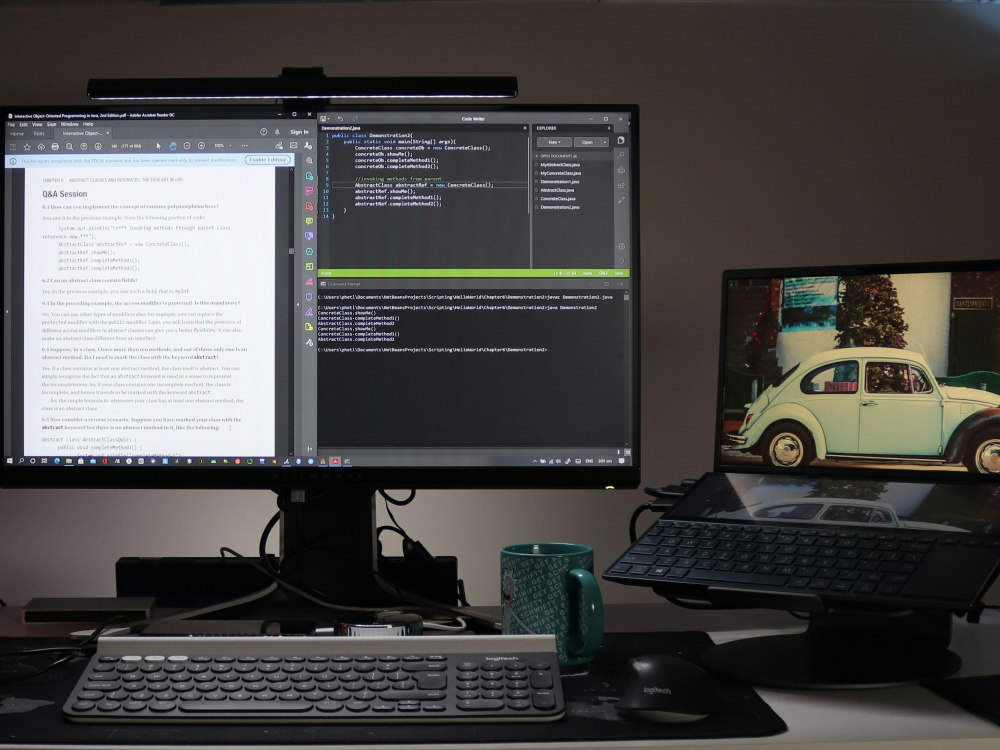Click CRLF line ending in status bar

coord(603,273)
